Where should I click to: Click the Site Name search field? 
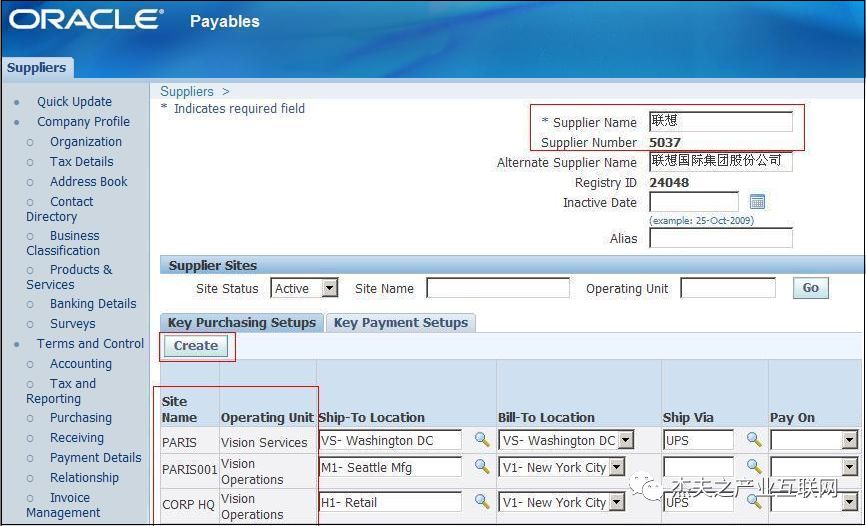[498, 288]
